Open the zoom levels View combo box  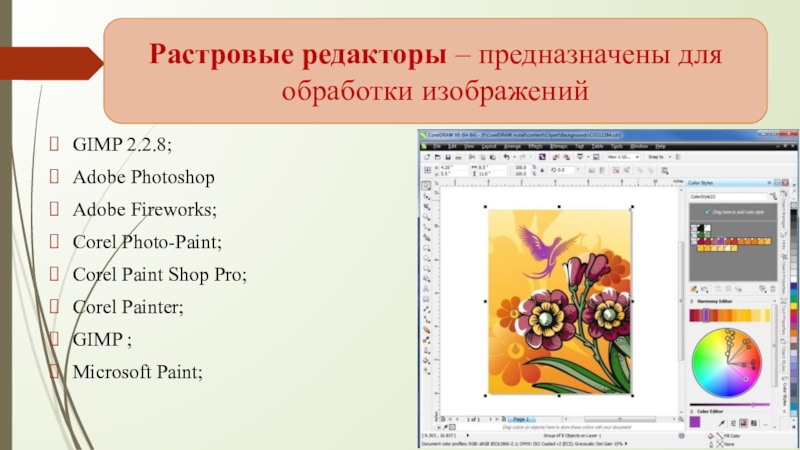622,157
